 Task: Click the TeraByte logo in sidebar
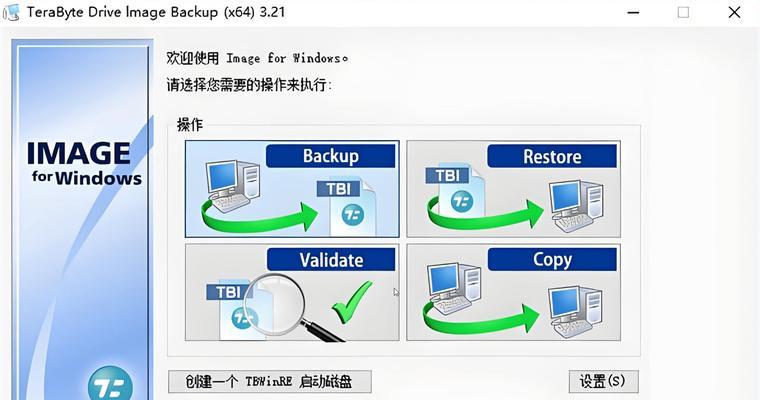[110, 384]
